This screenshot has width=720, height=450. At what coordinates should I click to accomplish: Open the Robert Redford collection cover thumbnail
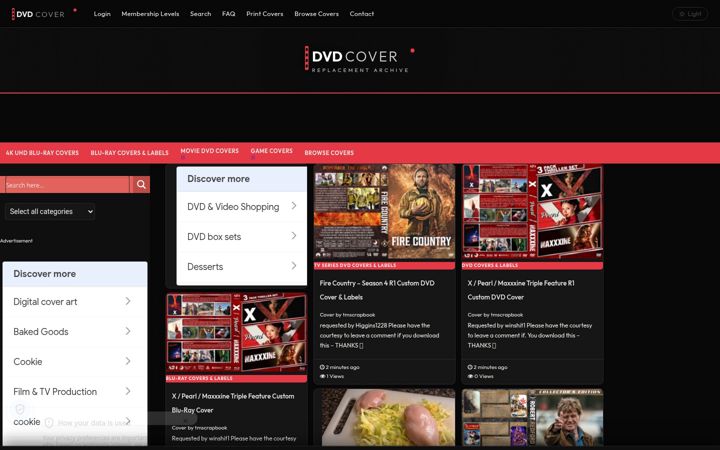(532, 418)
